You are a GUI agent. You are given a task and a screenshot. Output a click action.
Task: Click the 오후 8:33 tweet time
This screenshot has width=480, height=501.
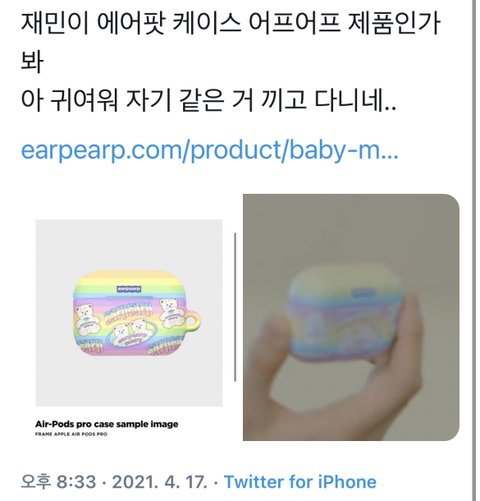(58, 482)
